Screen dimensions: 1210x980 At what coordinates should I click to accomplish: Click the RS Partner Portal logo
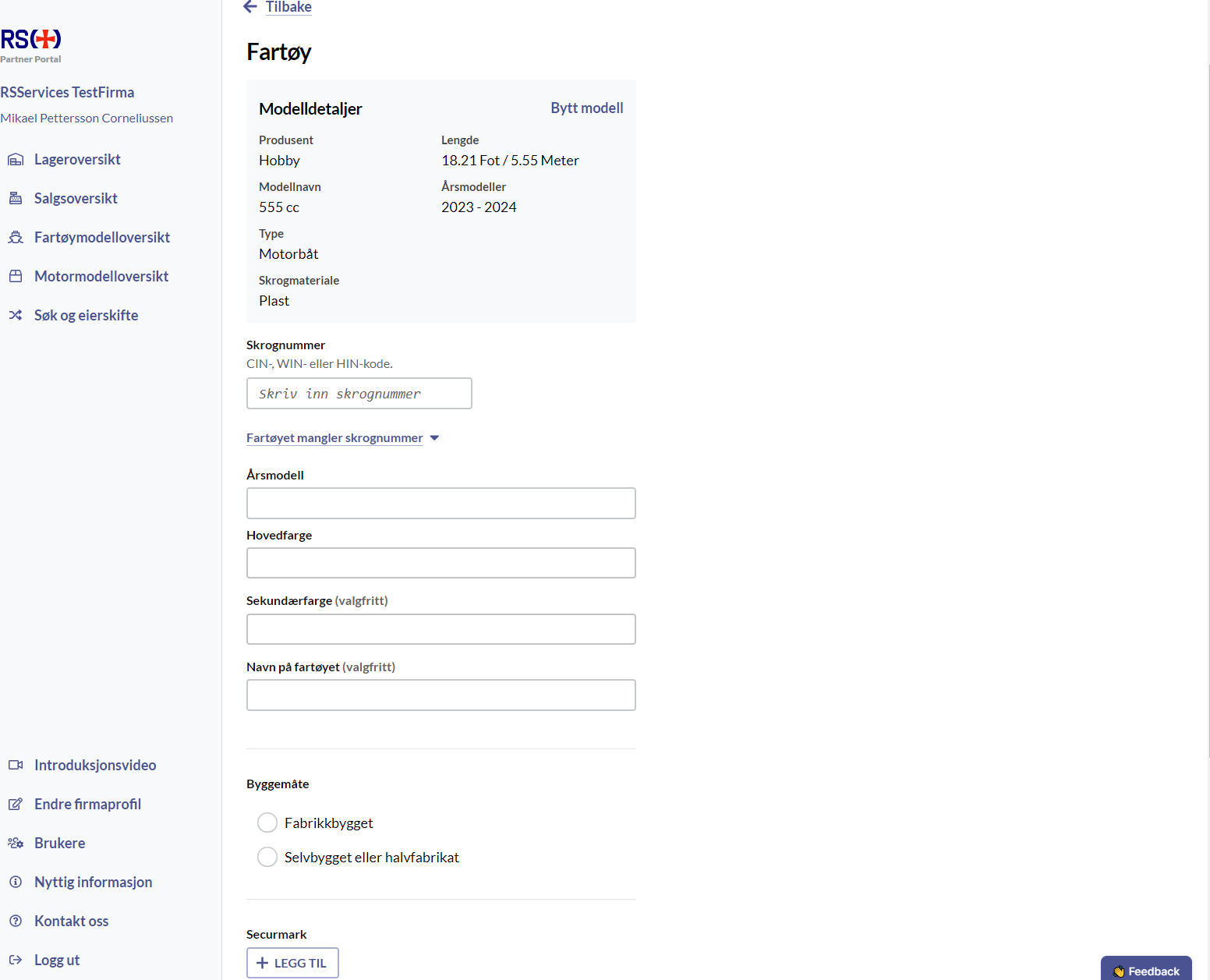[31, 45]
